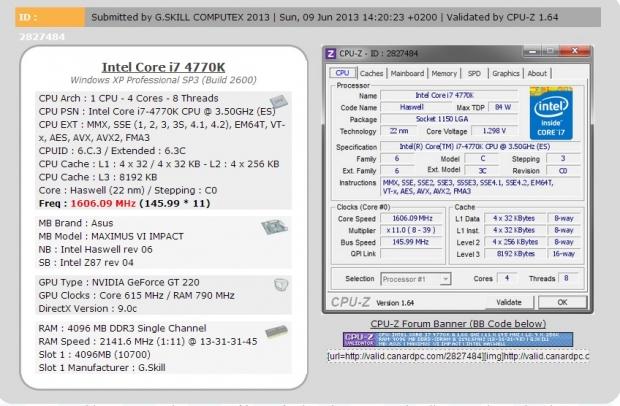Click the Level 2 cache value 4 x 256 KBytes

[x=515, y=242]
